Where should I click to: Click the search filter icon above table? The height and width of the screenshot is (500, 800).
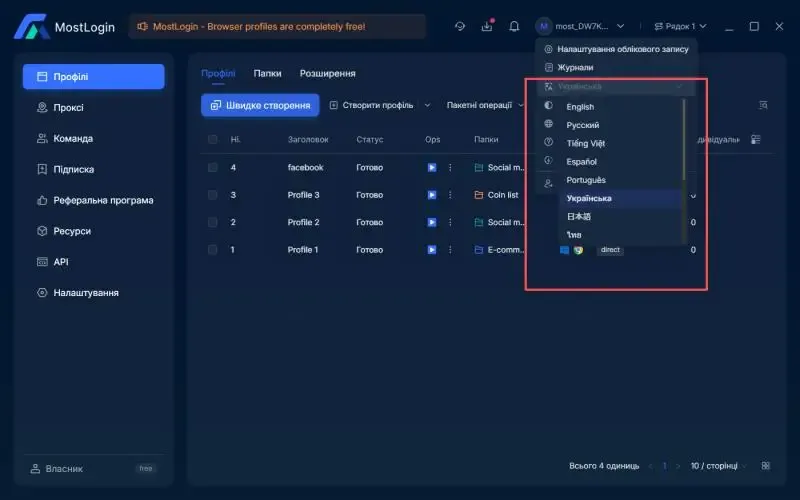tap(763, 105)
